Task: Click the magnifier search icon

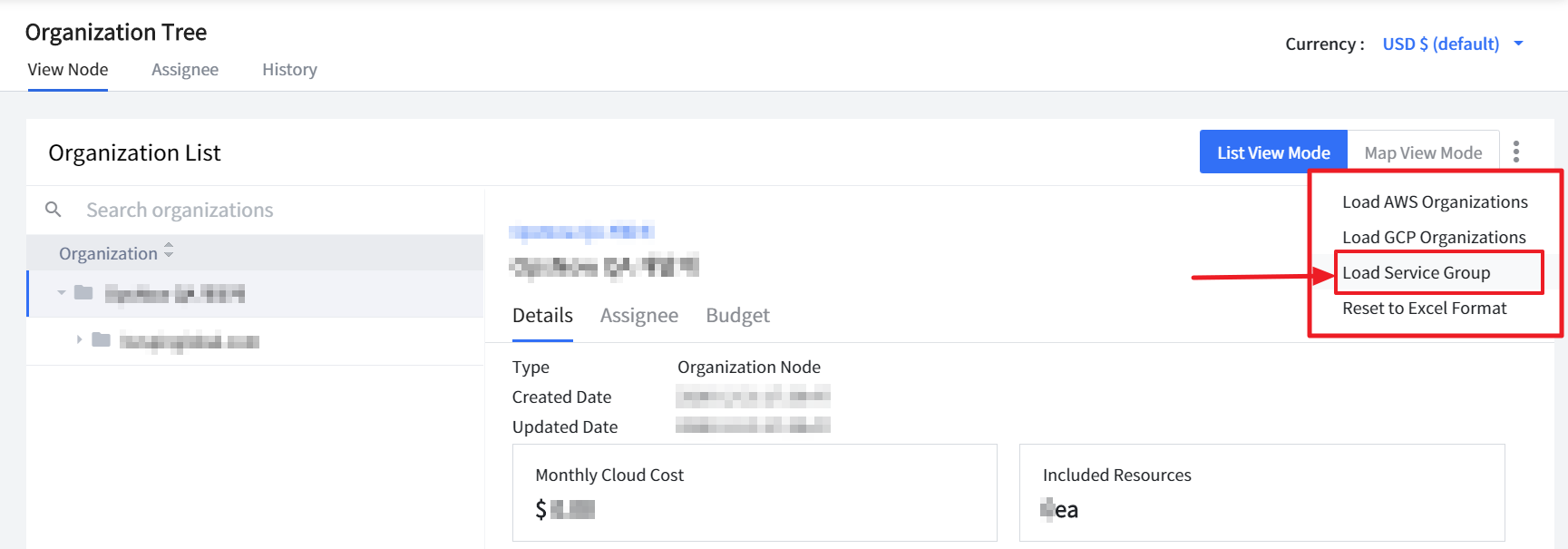Action: click(x=54, y=210)
